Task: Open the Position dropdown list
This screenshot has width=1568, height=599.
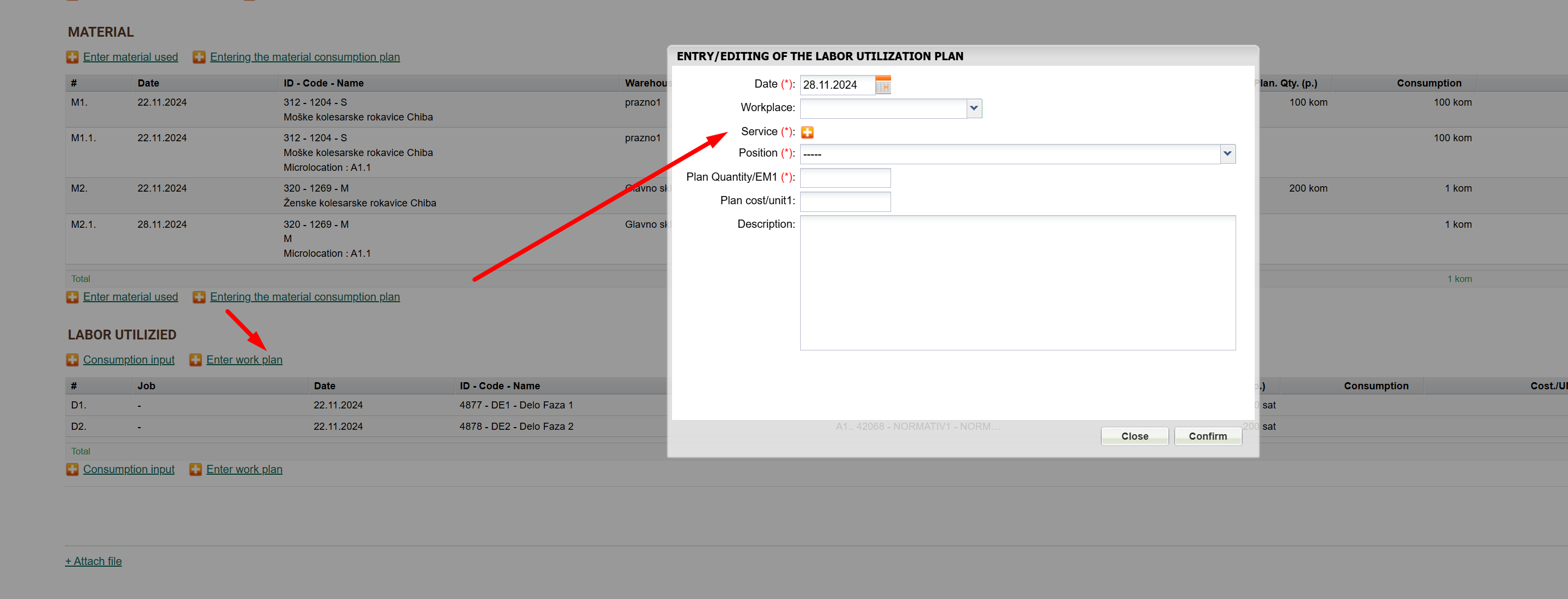Action: [1227, 154]
